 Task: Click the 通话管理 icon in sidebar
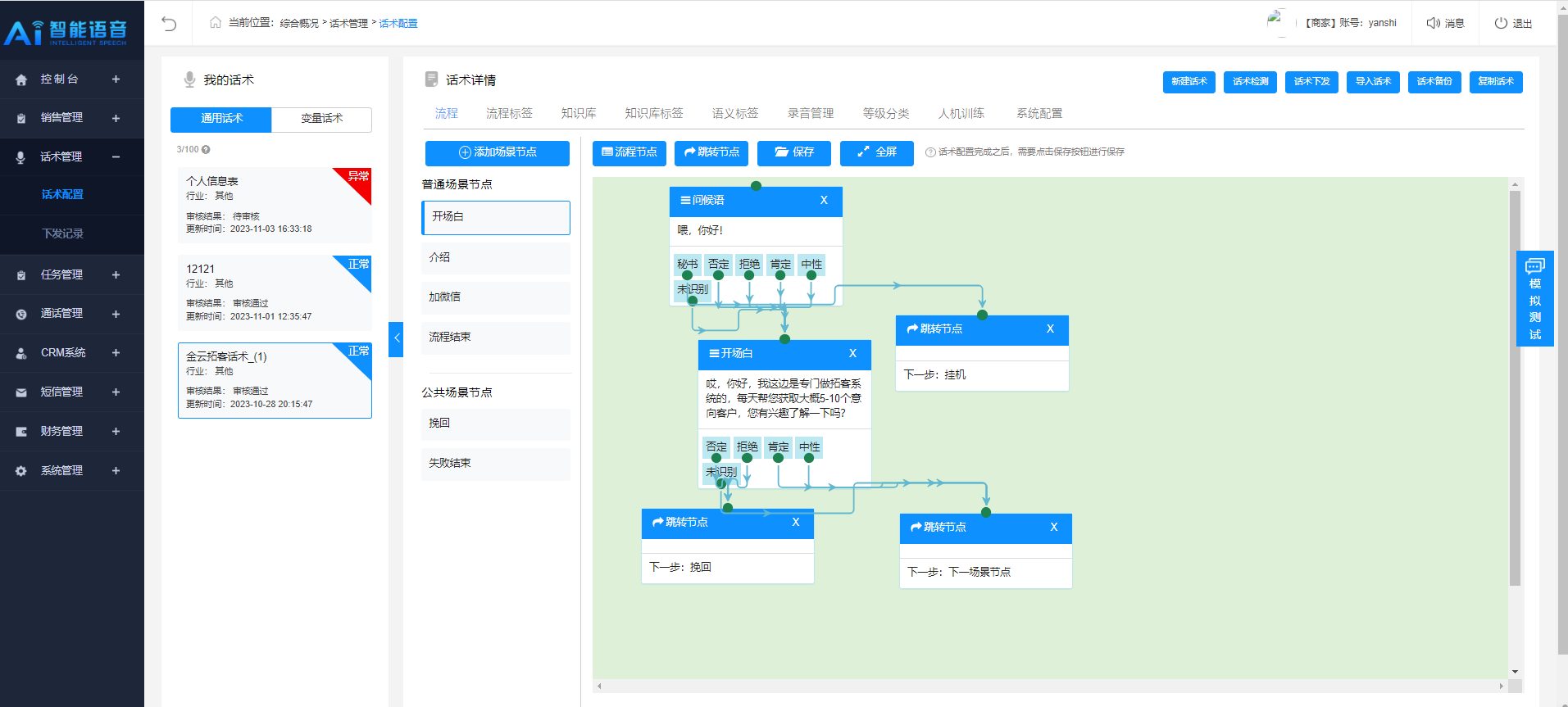click(21, 314)
